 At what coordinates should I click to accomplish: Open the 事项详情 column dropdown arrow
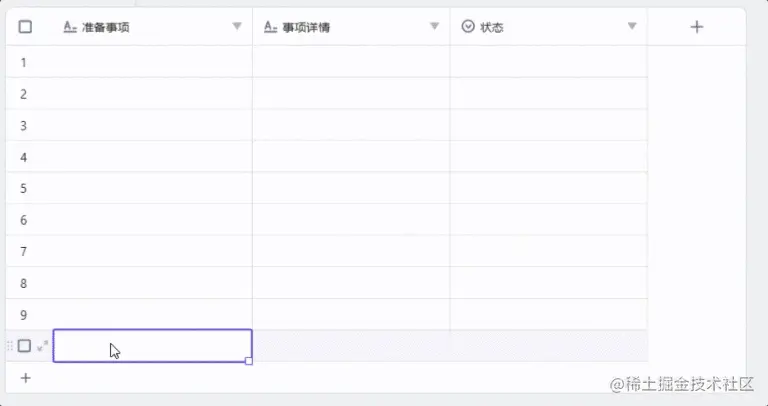434,26
